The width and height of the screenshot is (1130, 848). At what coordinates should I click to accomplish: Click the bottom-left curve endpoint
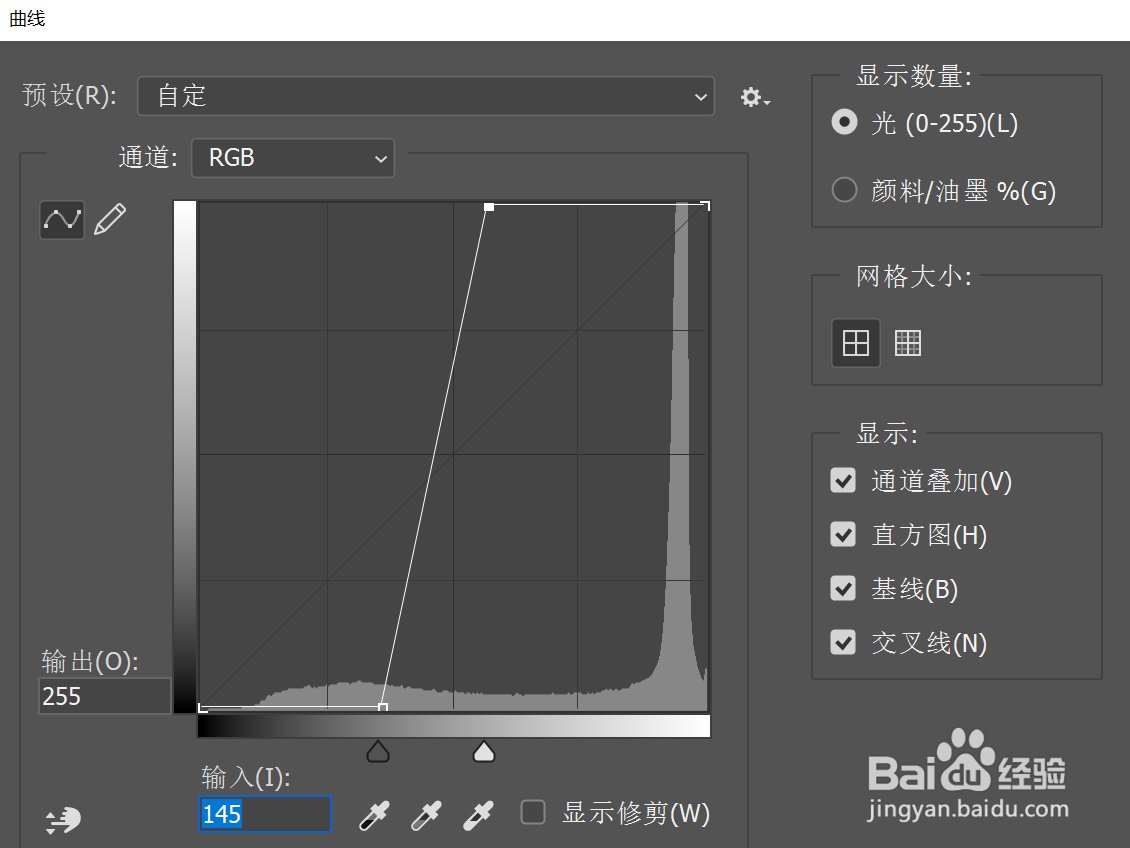(x=203, y=708)
